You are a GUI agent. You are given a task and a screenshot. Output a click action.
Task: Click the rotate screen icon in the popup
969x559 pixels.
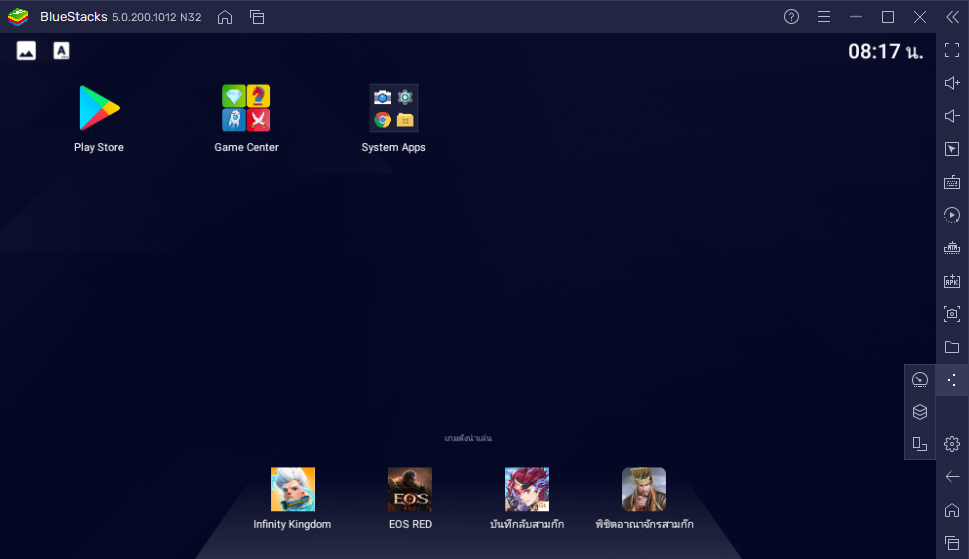pyautogui.click(x=920, y=444)
